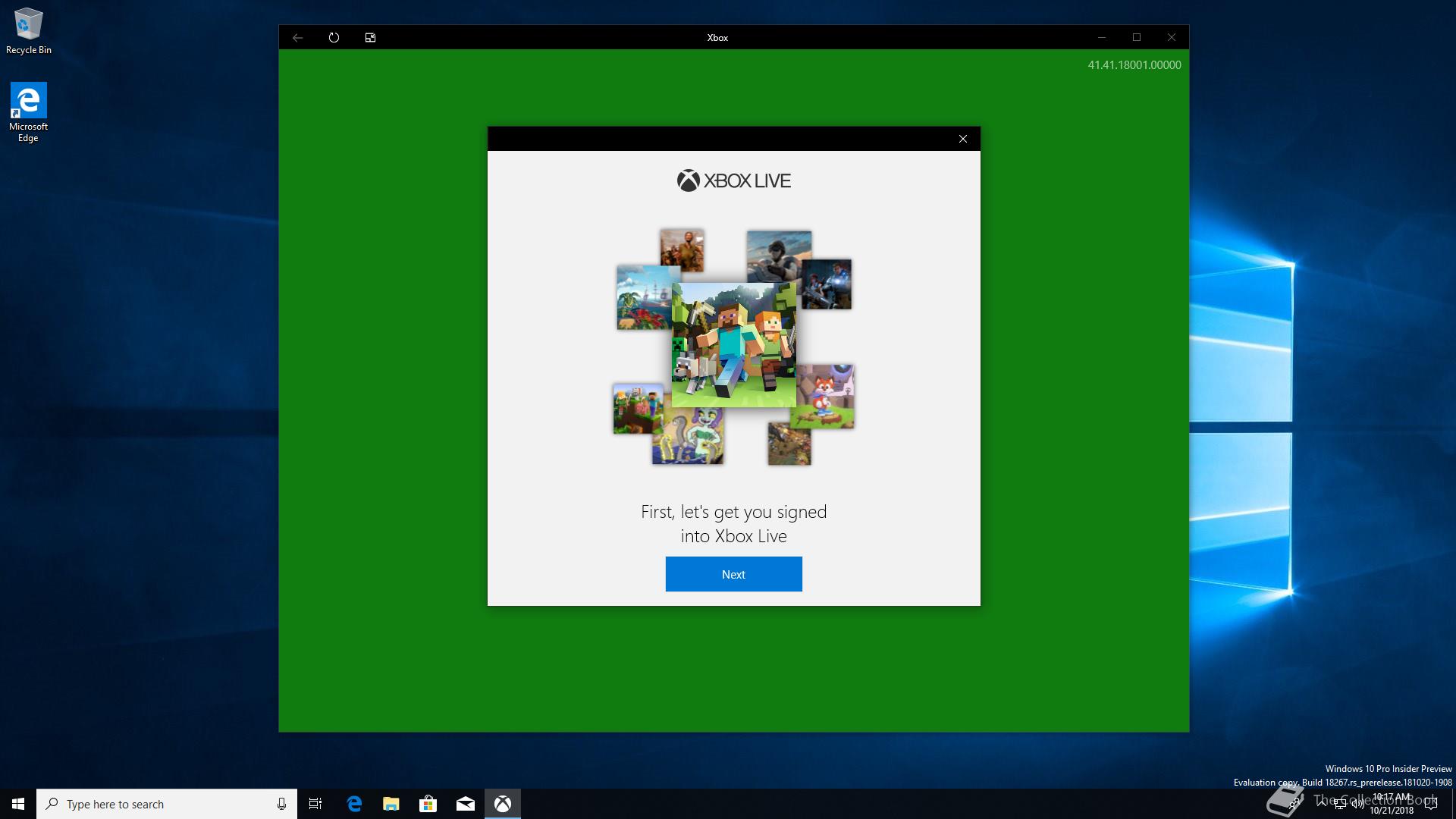The height and width of the screenshot is (819, 1456).
Task: Launch Edge from the taskbar
Action: (354, 804)
